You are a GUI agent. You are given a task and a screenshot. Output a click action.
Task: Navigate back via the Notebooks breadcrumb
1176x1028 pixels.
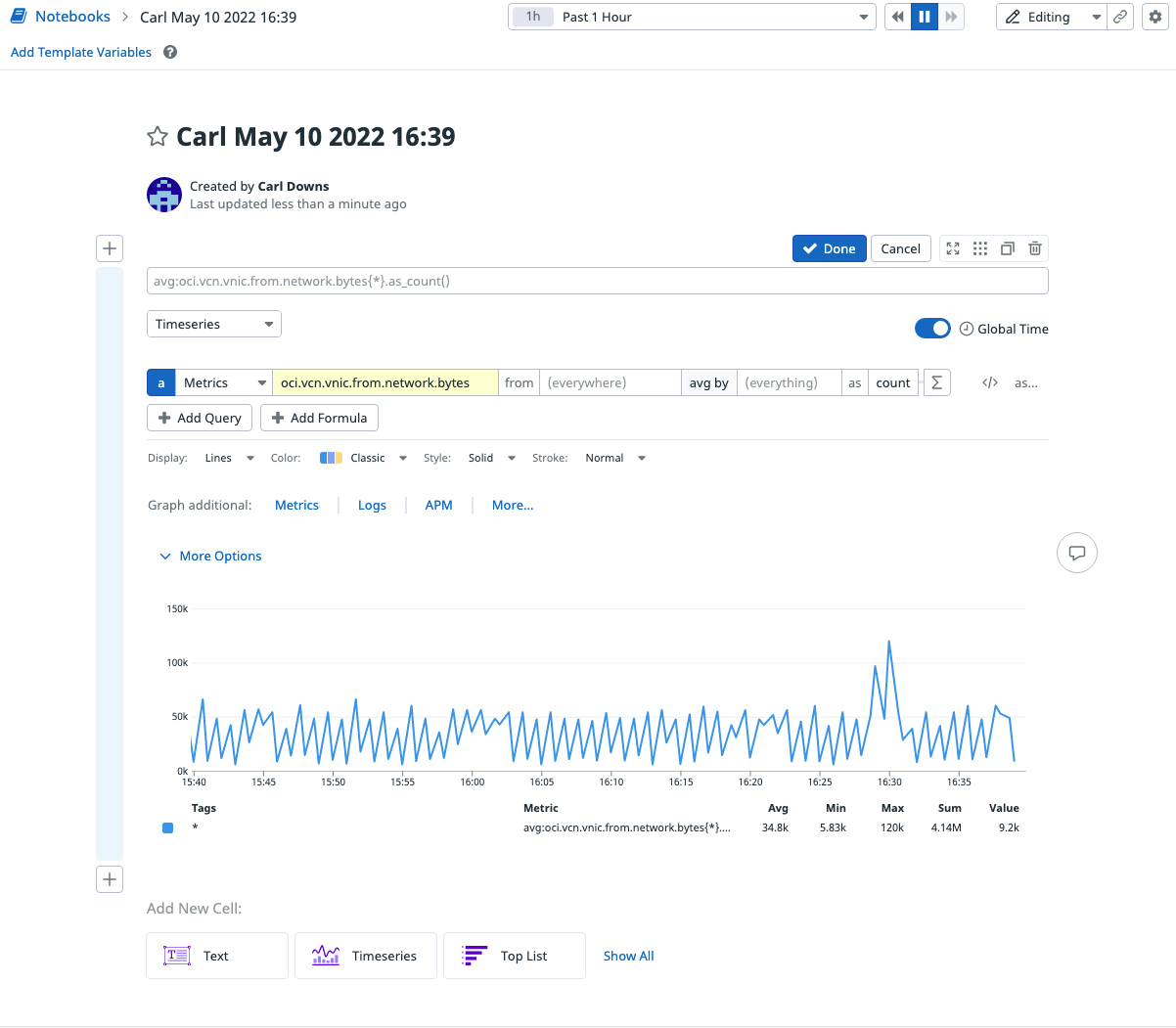pos(71,16)
